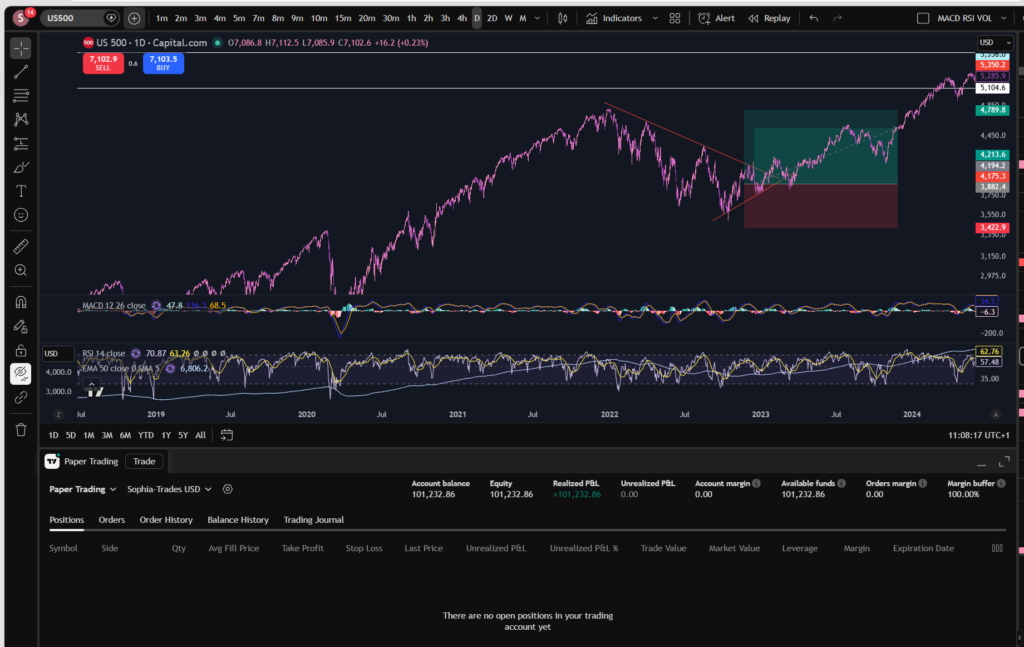The height and width of the screenshot is (647, 1024).
Task: Start bar Replay mode
Action: tap(769, 18)
